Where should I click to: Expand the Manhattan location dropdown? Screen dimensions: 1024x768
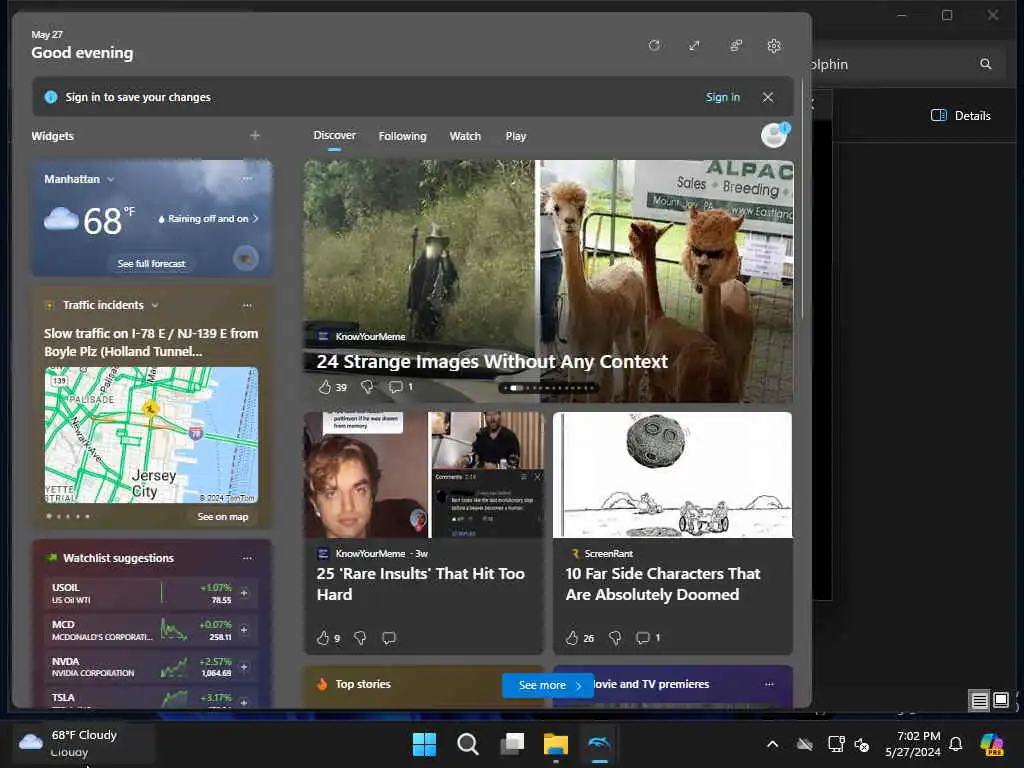tap(110, 179)
